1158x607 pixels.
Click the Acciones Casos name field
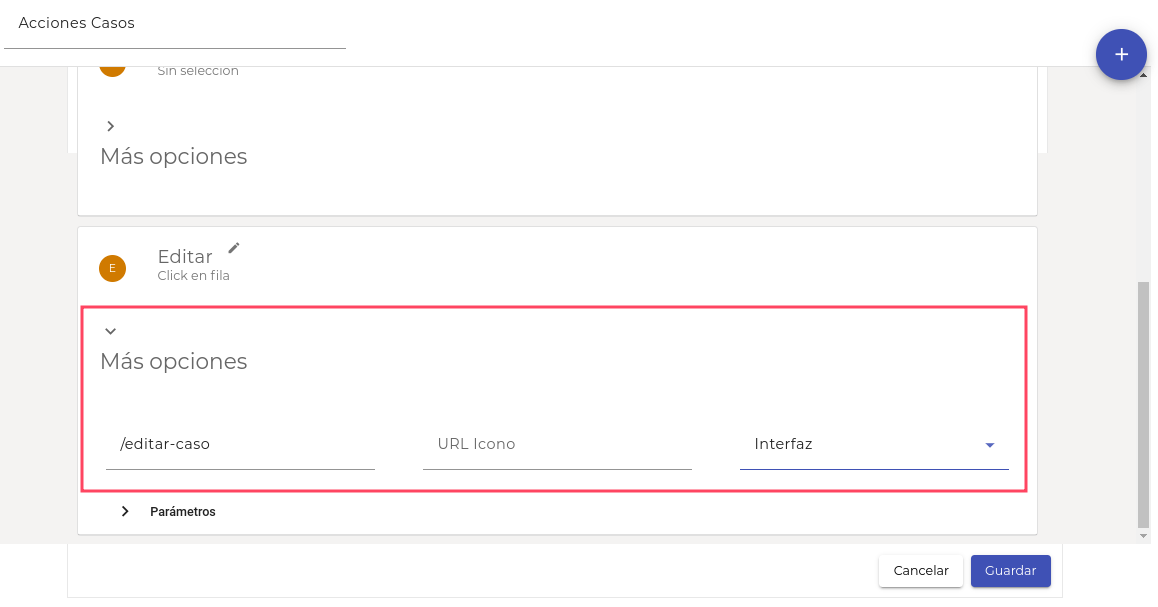[175, 24]
